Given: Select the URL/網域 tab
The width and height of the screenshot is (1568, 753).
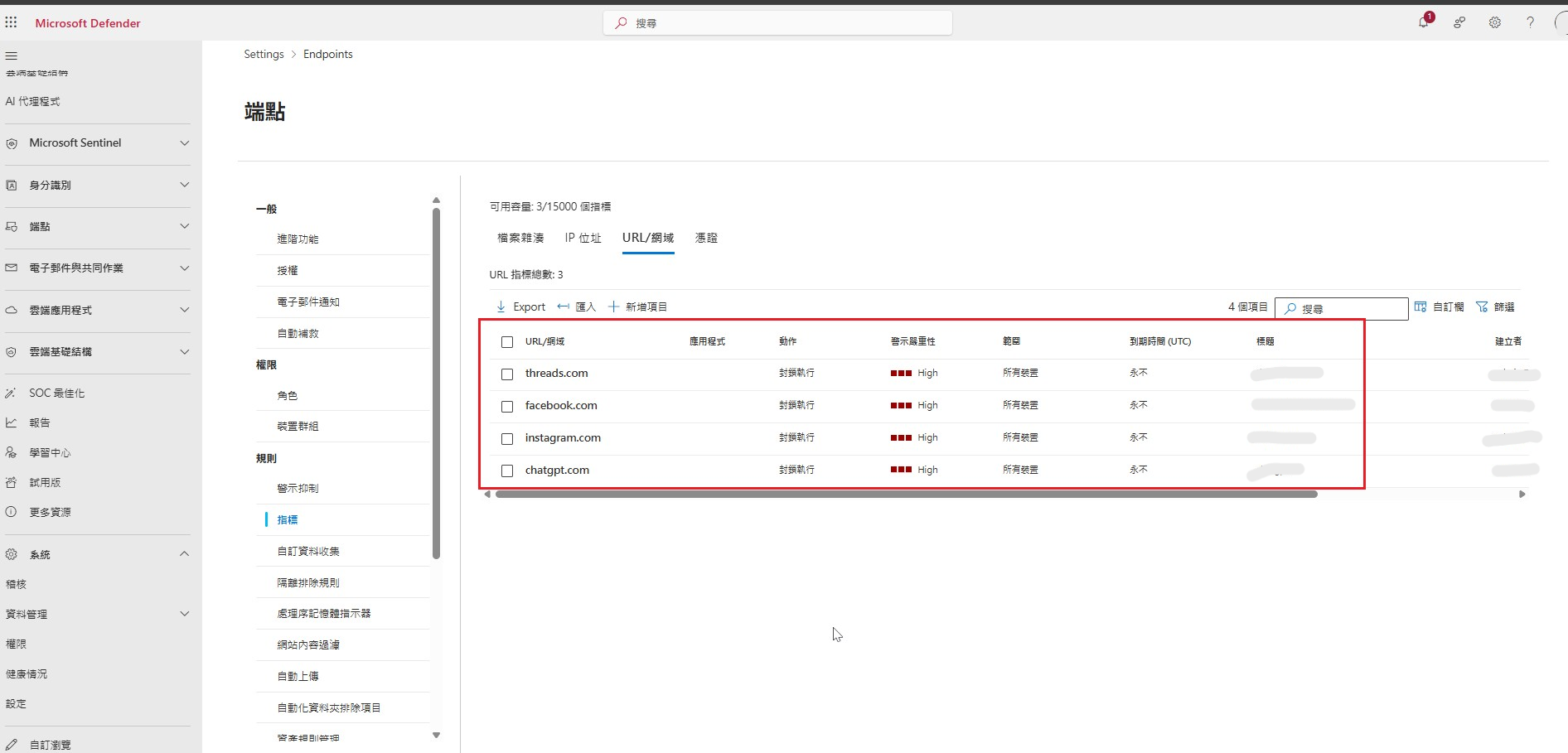Looking at the screenshot, I should point(648,238).
